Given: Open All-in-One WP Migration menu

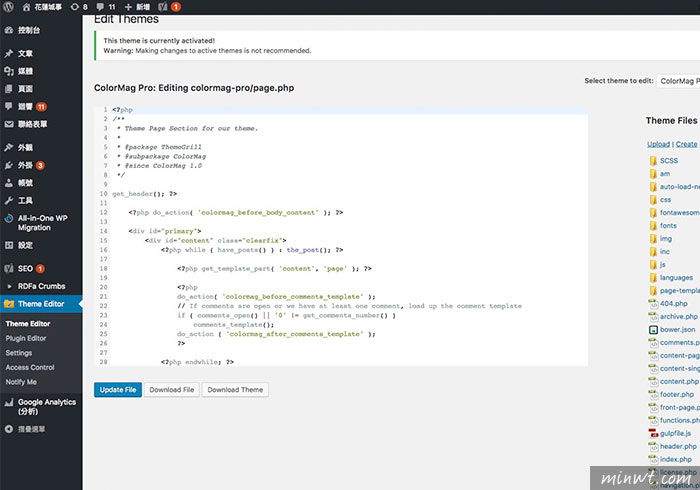Looking at the screenshot, I should (x=41, y=223).
